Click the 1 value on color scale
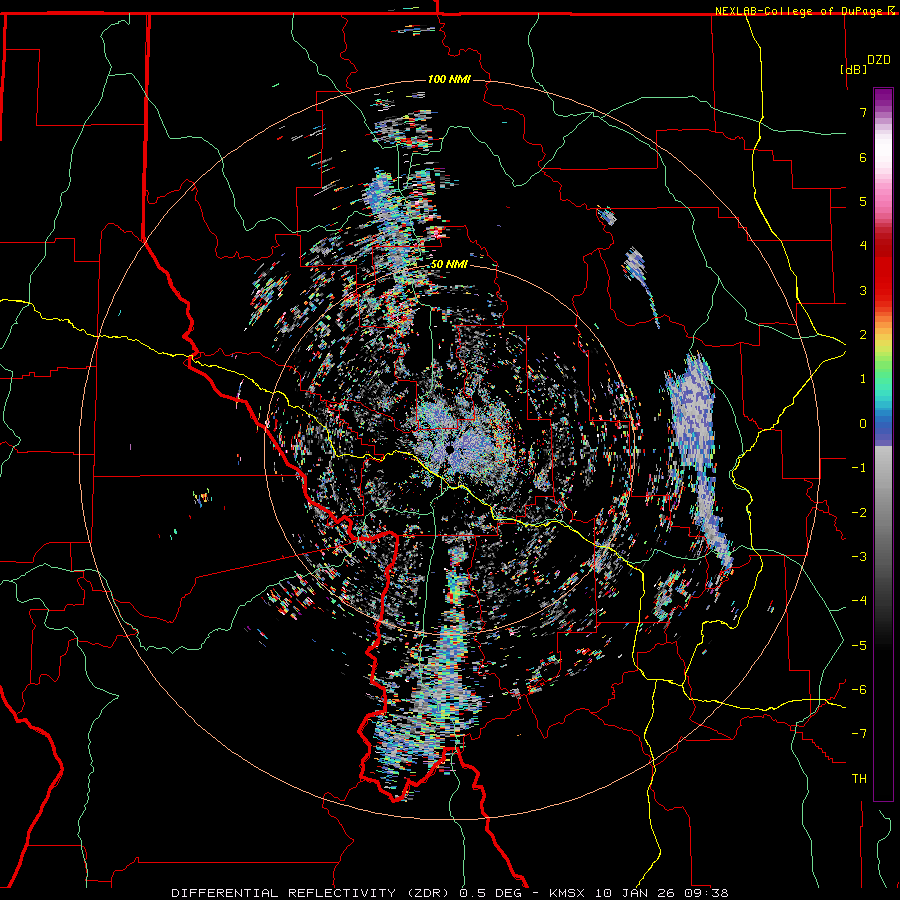This screenshot has width=900, height=900. coord(863,379)
